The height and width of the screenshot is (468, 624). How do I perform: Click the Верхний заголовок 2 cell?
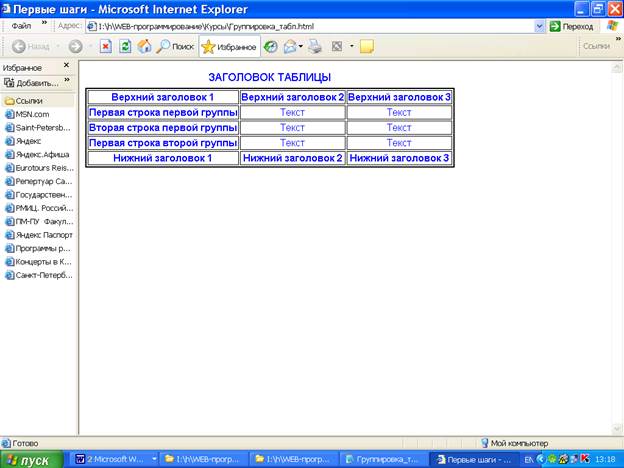pyautogui.click(x=292, y=97)
